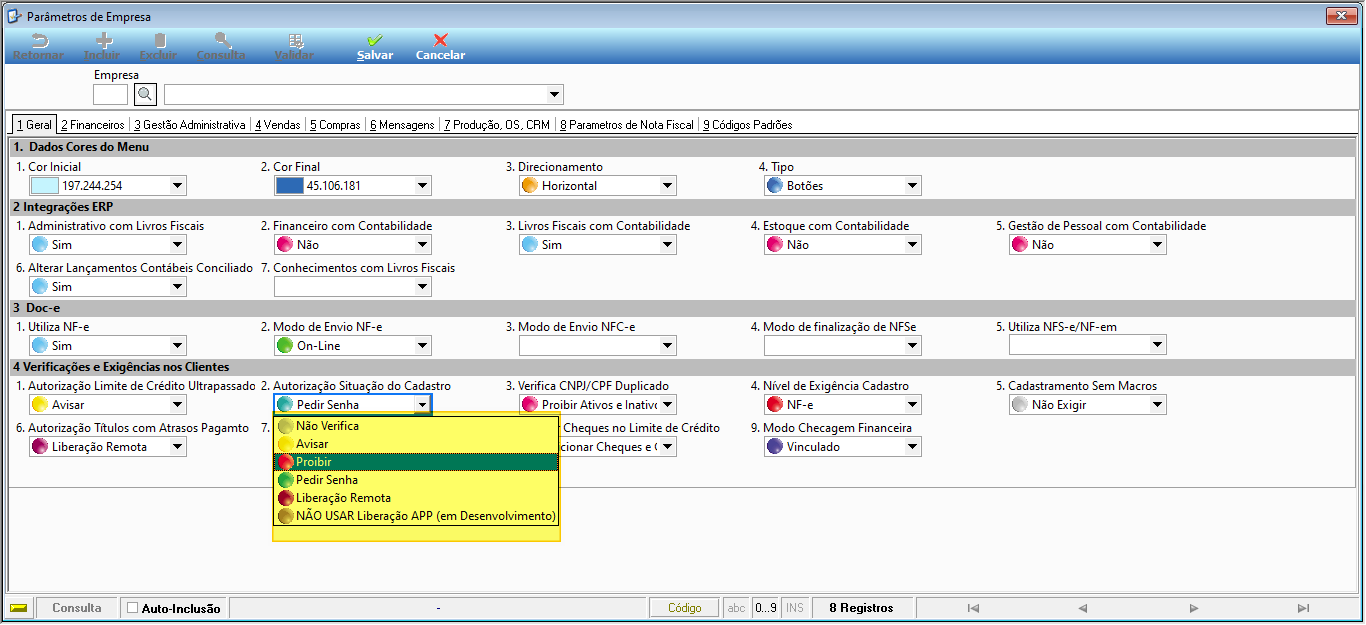Click the Cancelar red X icon
This screenshot has height=625, width=1366.
pyautogui.click(x=440, y=41)
